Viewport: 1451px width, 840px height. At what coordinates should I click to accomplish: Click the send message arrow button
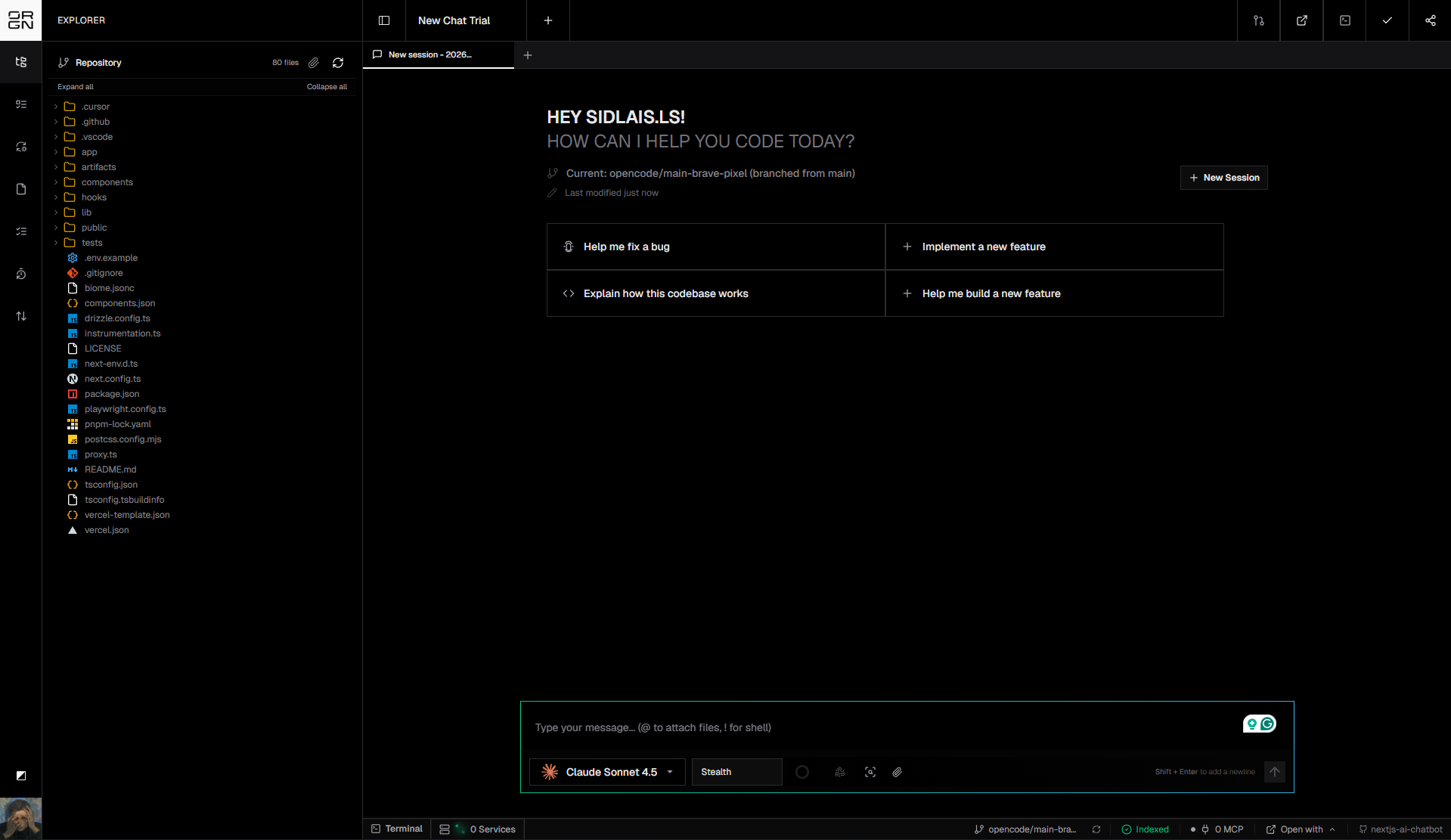[x=1274, y=772]
